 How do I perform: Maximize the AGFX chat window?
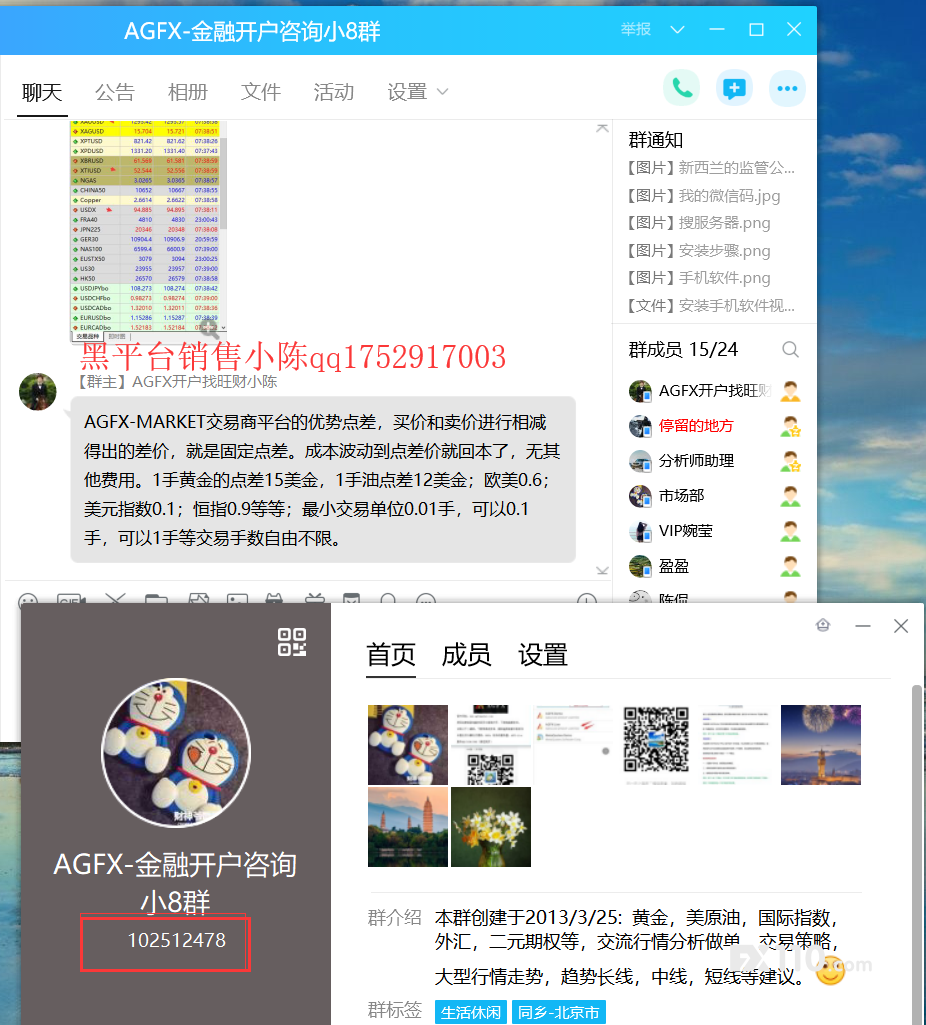pyautogui.click(x=756, y=29)
